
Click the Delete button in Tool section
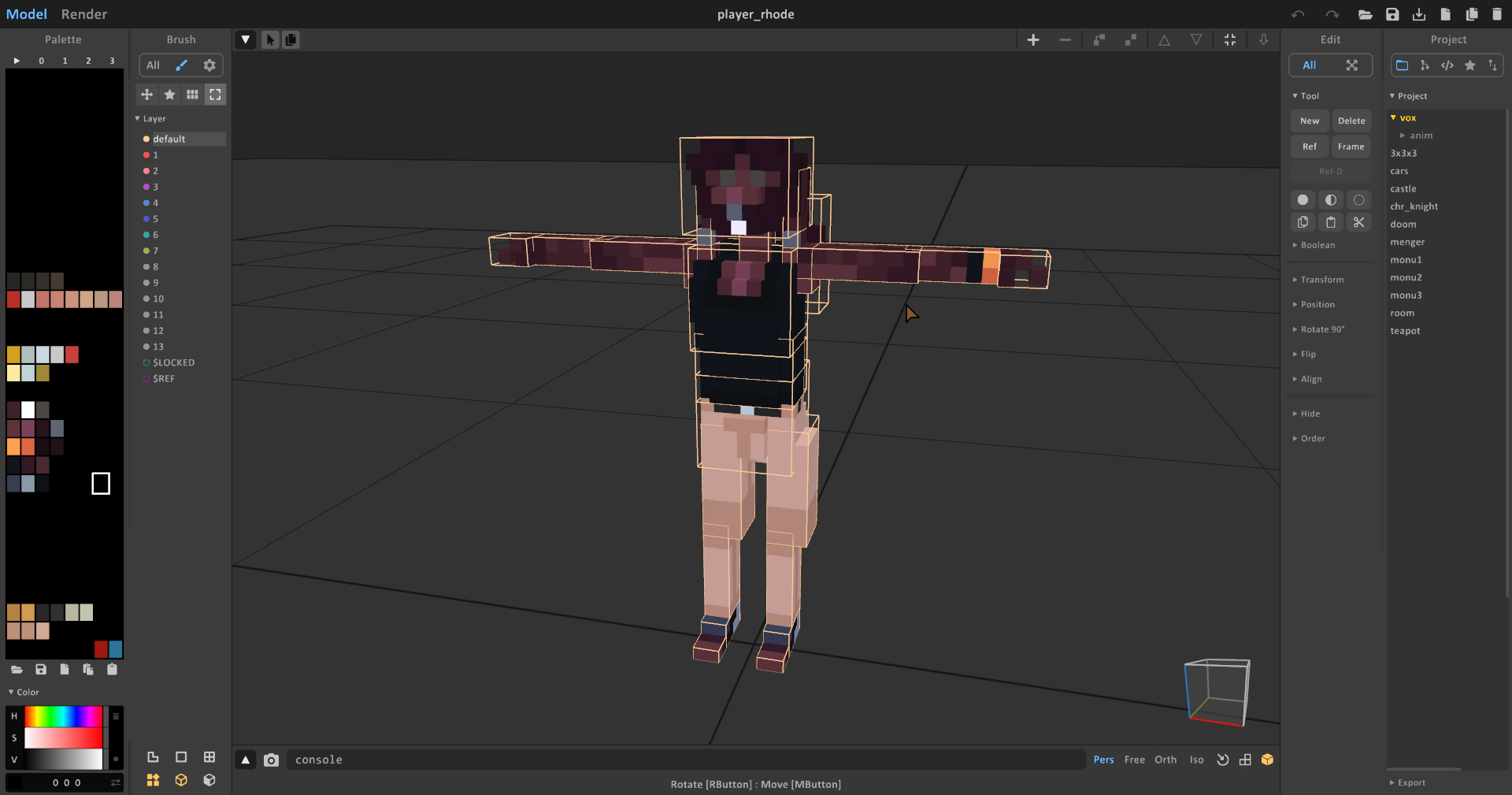pyautogui.click(x=1351, y=121)
